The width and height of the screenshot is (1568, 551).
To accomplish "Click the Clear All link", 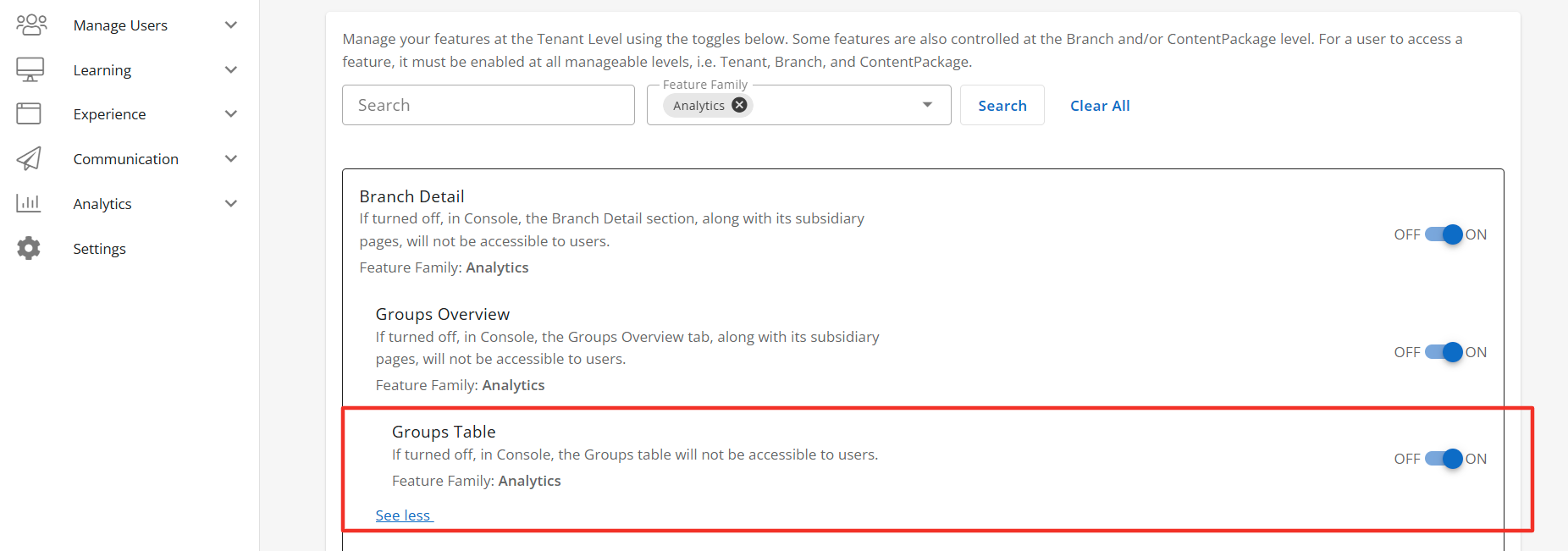I will (x=1100, y=106).
